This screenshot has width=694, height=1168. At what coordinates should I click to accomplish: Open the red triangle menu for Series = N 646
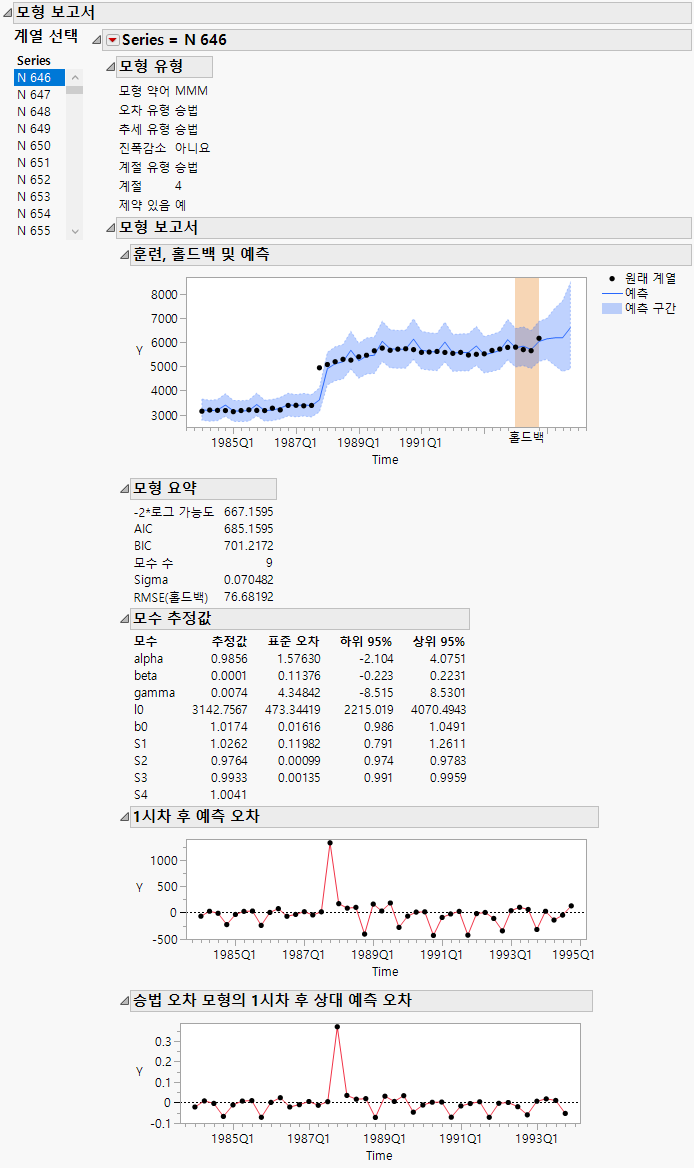click(112, 40)
